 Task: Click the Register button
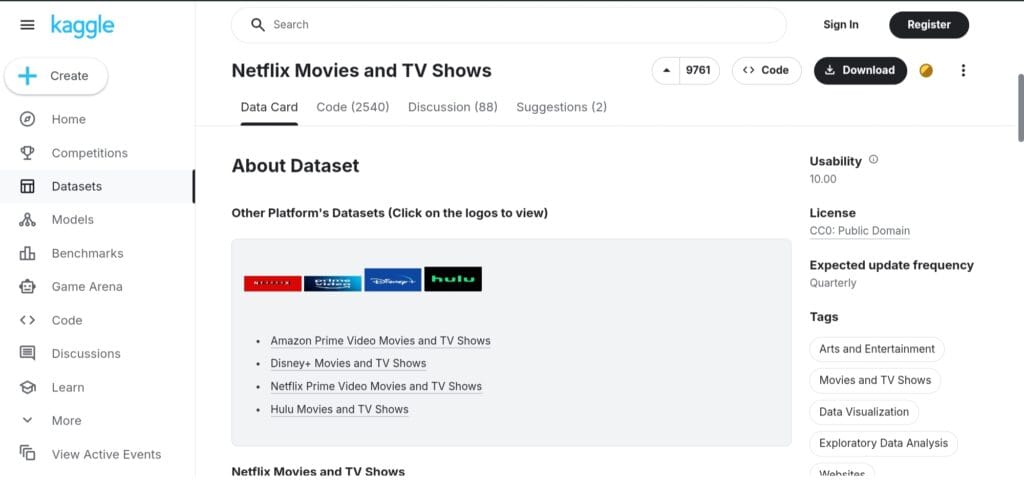point(929,25)
